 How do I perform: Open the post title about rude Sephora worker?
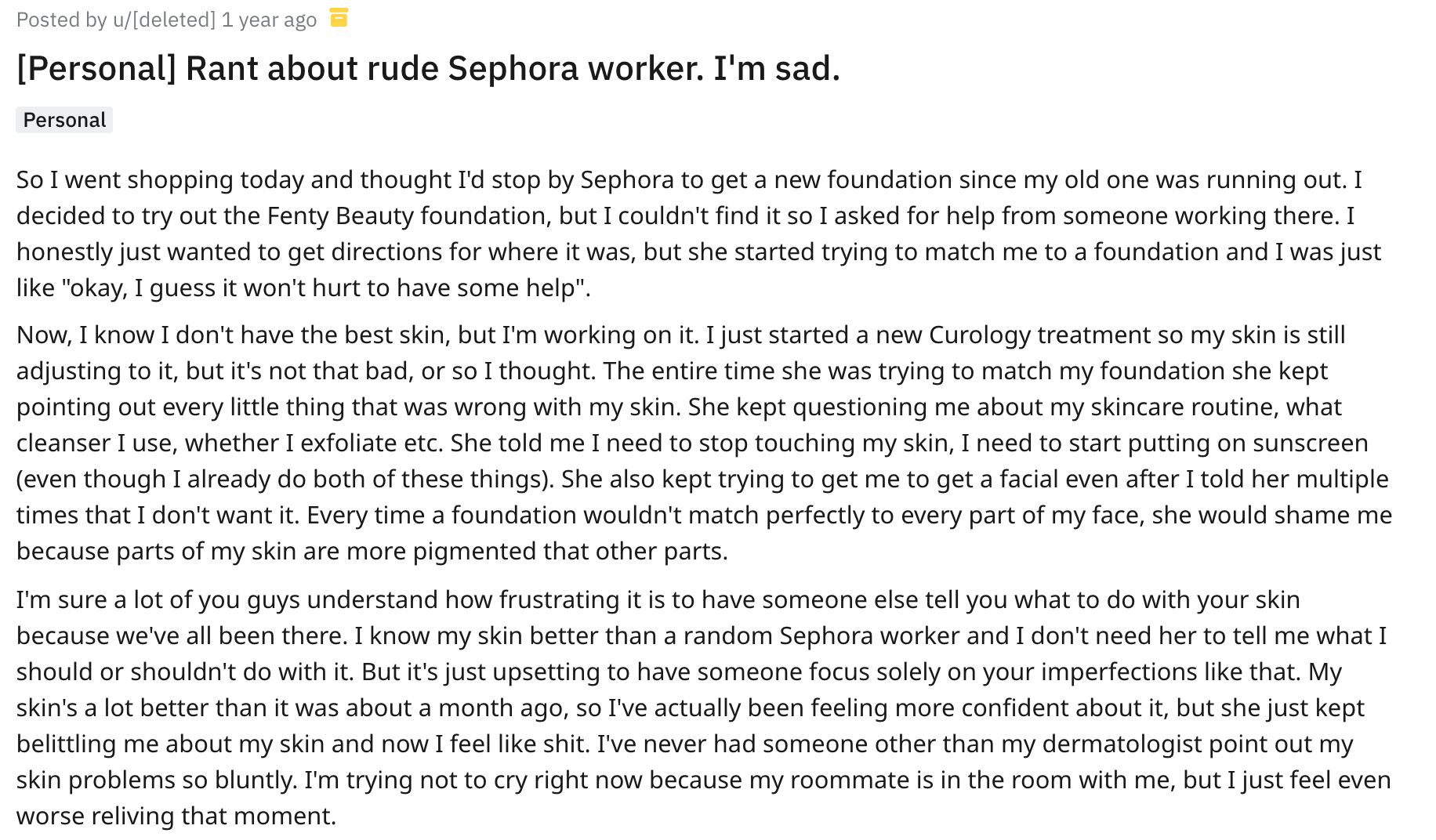coord(428,68)
